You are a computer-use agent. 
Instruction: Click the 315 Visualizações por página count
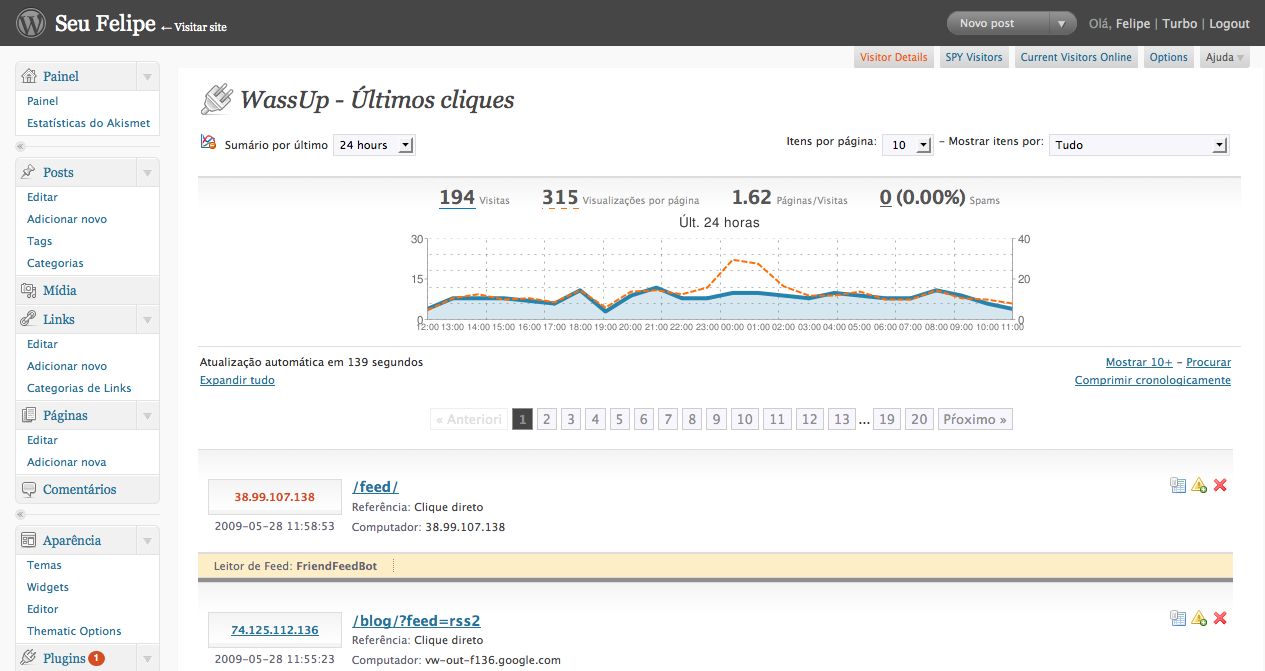pyautogui.click(x=560, y=197)
